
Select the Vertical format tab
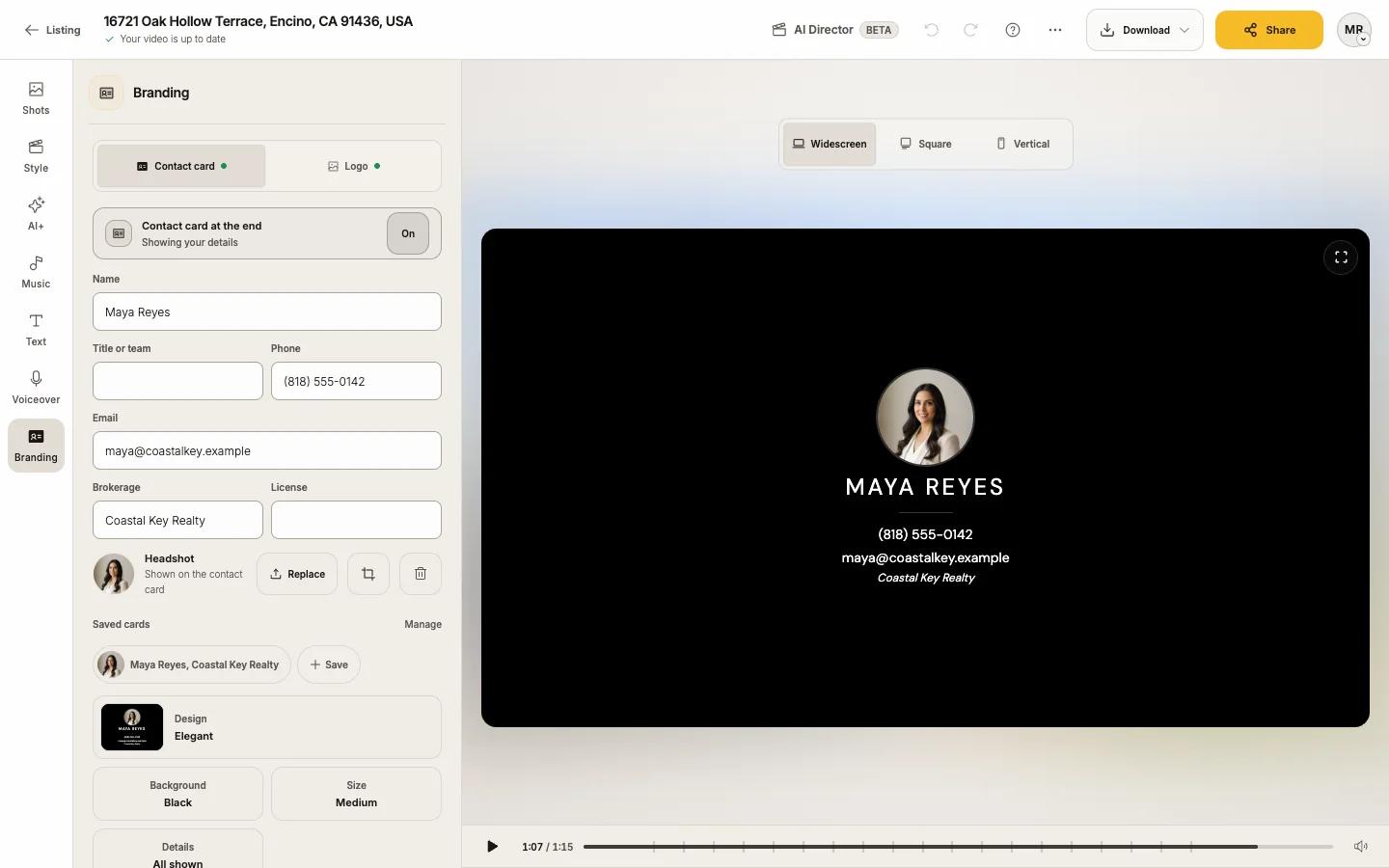click(1022, 144)
